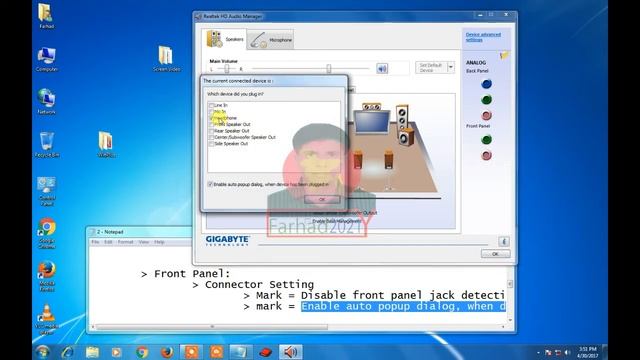Mute the main volume speaker button
The width and height of the screenshot is (640, 360).
(382, 69)
